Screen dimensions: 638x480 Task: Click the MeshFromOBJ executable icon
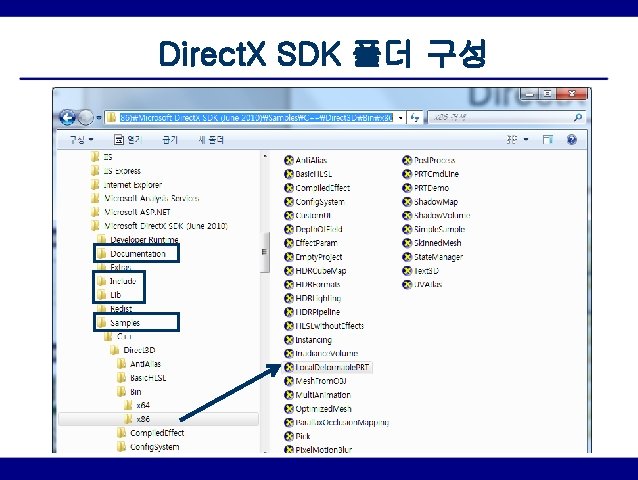[x=289, y=381]
